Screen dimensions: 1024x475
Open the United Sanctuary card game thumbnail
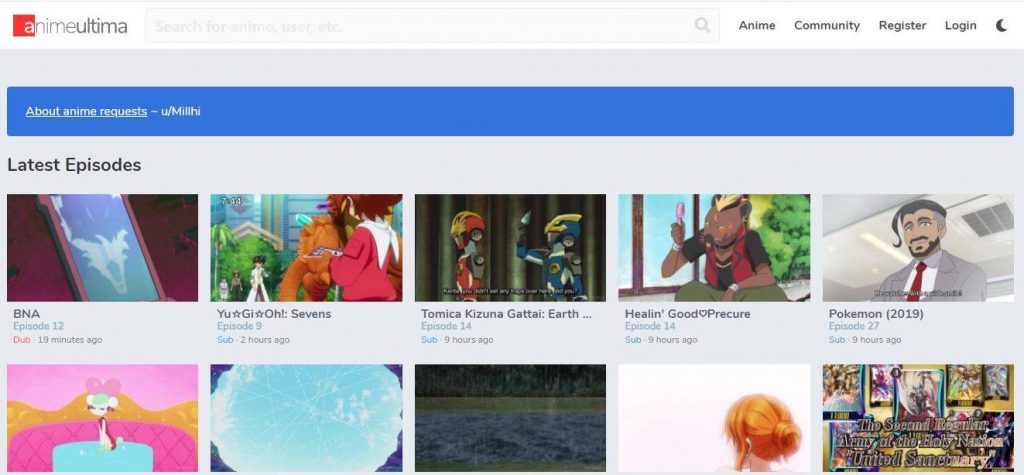click(918, 418)
